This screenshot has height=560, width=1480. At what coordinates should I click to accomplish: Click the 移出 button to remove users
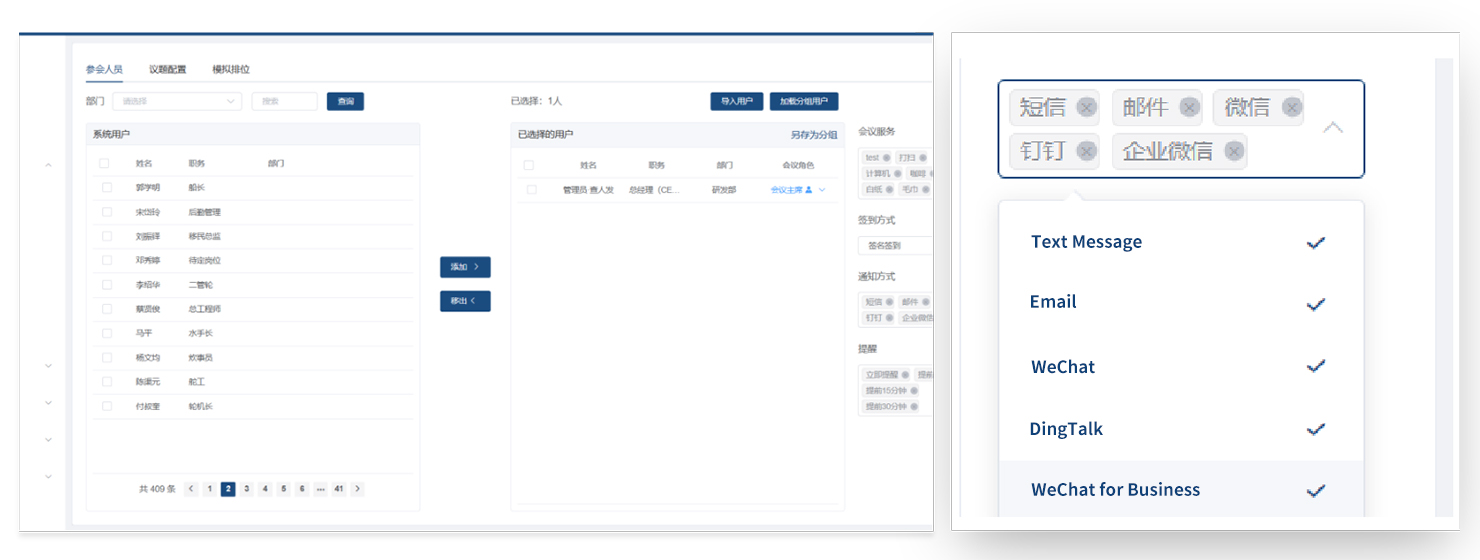click(x=465, y=301)
